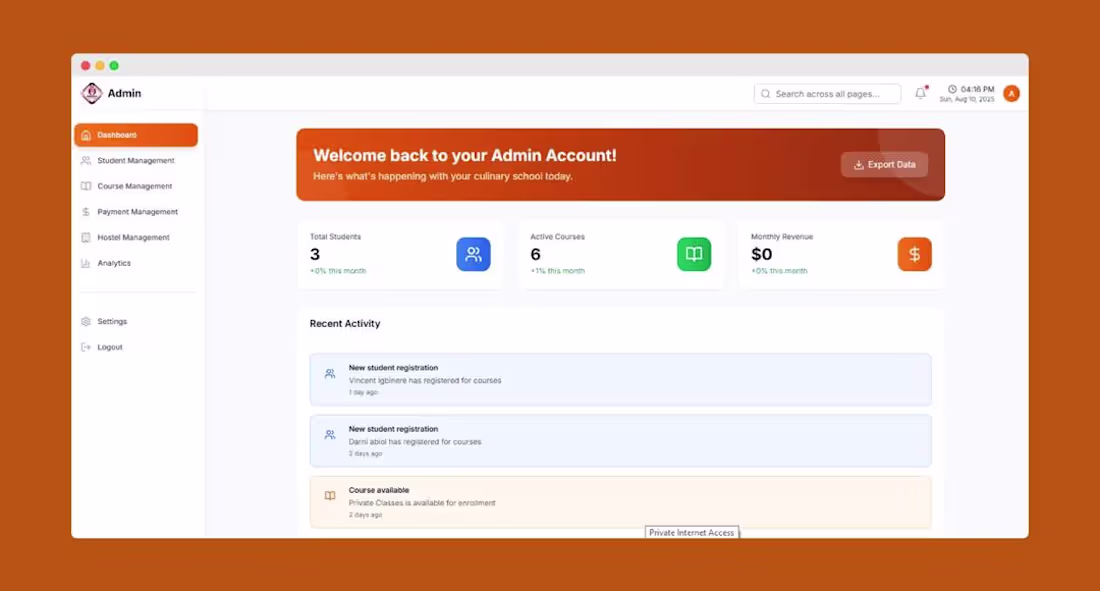The width and height of the screenshot is (1100, 591).
Task: Click the red macOS window close button
Action: [x=86, y=65]
